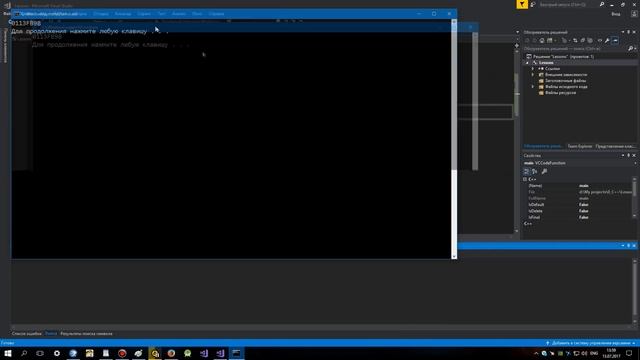Click the IsDelete property row
The height and width of the screenshot is (360, 640).
[x=579, y=211]
